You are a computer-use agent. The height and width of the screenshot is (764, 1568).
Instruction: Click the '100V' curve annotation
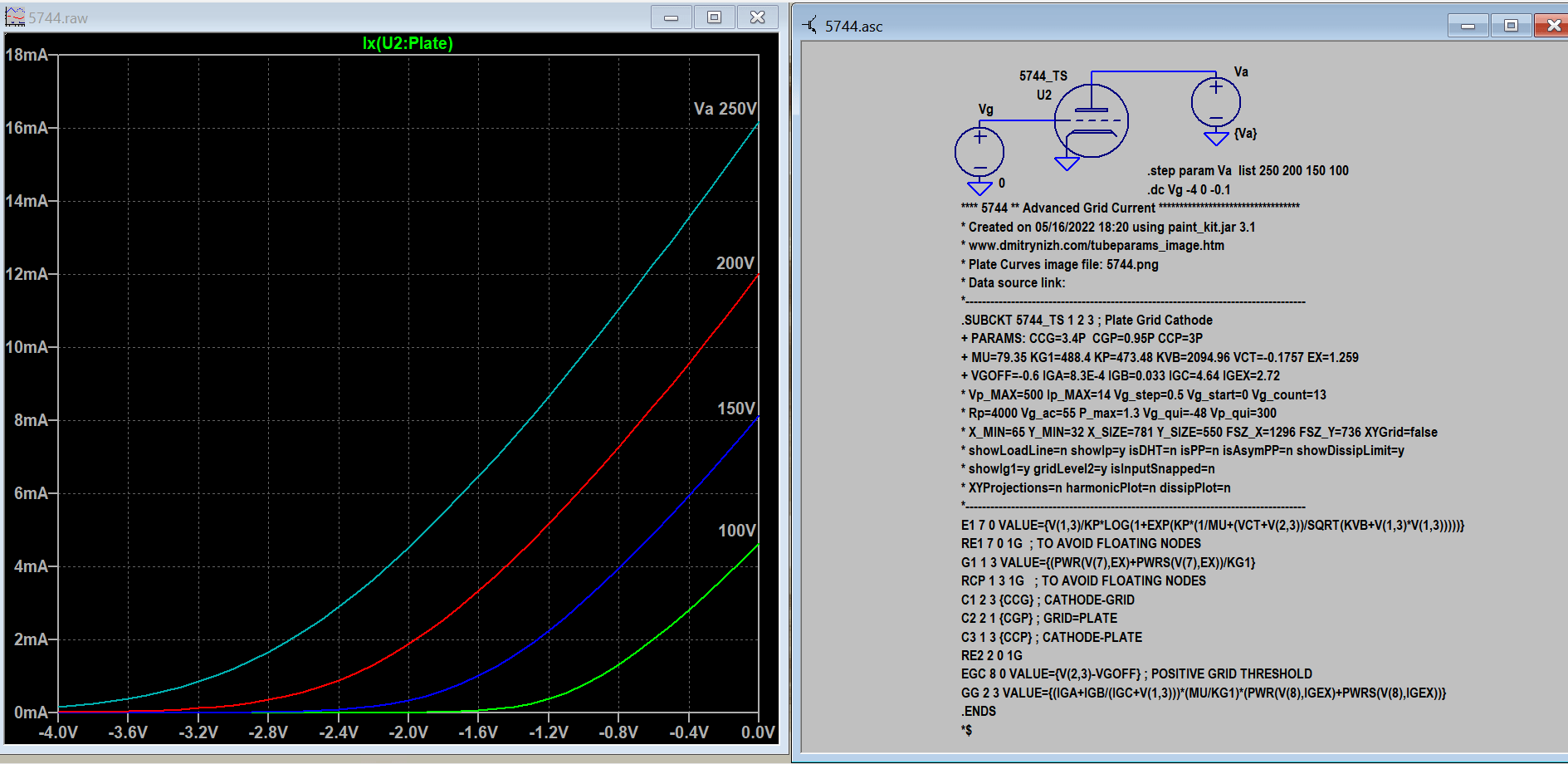tap(737, 531)
